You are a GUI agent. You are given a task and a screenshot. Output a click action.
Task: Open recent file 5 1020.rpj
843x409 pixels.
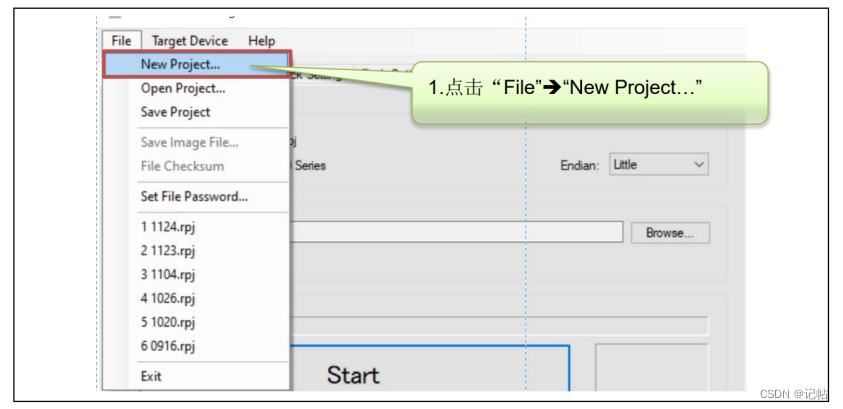pyautogui.click(x=168, y=322)
